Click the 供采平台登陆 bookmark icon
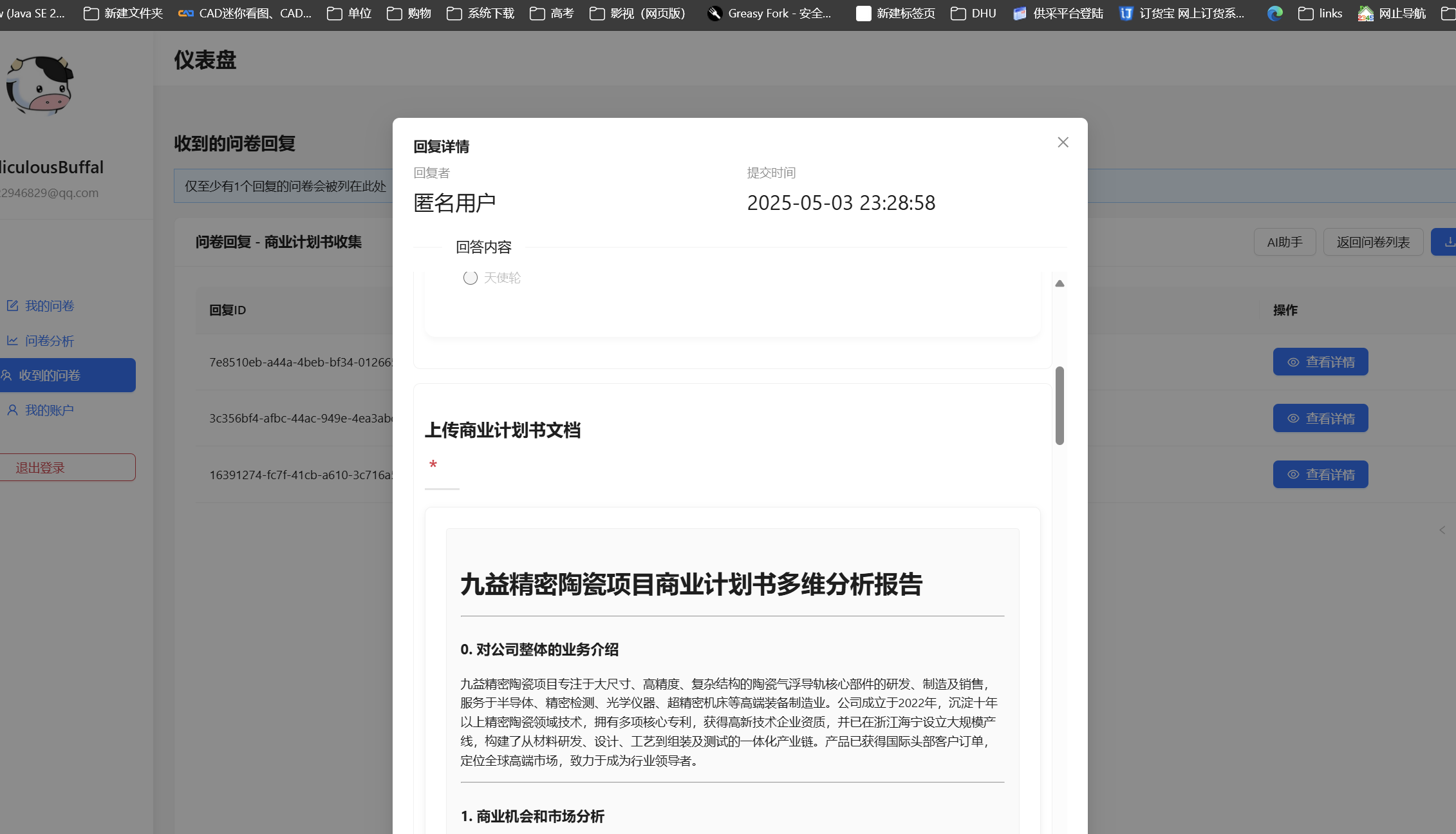This screenshot has height=834, width=1456. pyautogui.click(x=1020, y=13)
